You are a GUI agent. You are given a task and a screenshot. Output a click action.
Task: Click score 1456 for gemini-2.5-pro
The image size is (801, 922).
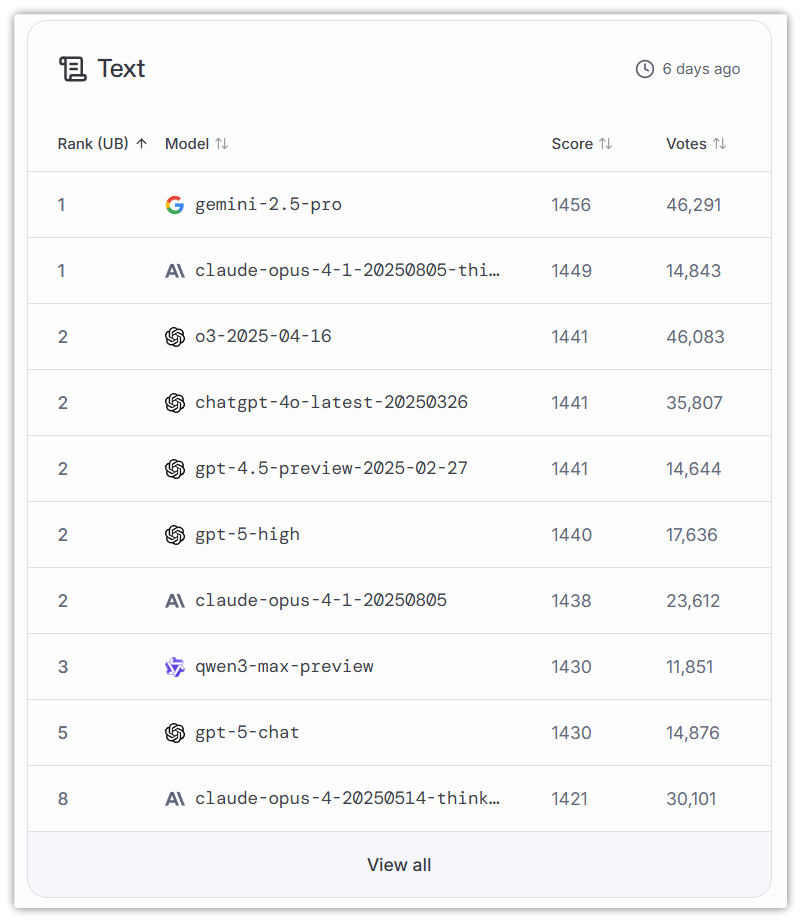(x=571, y=205)
